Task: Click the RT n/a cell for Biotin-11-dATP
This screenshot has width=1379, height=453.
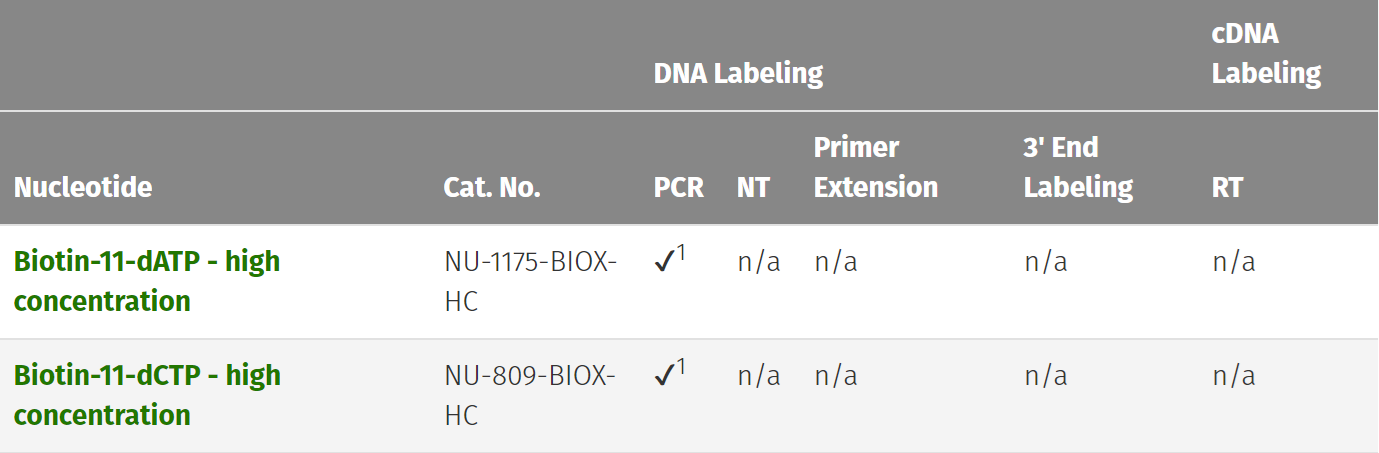Action: 1234,262
